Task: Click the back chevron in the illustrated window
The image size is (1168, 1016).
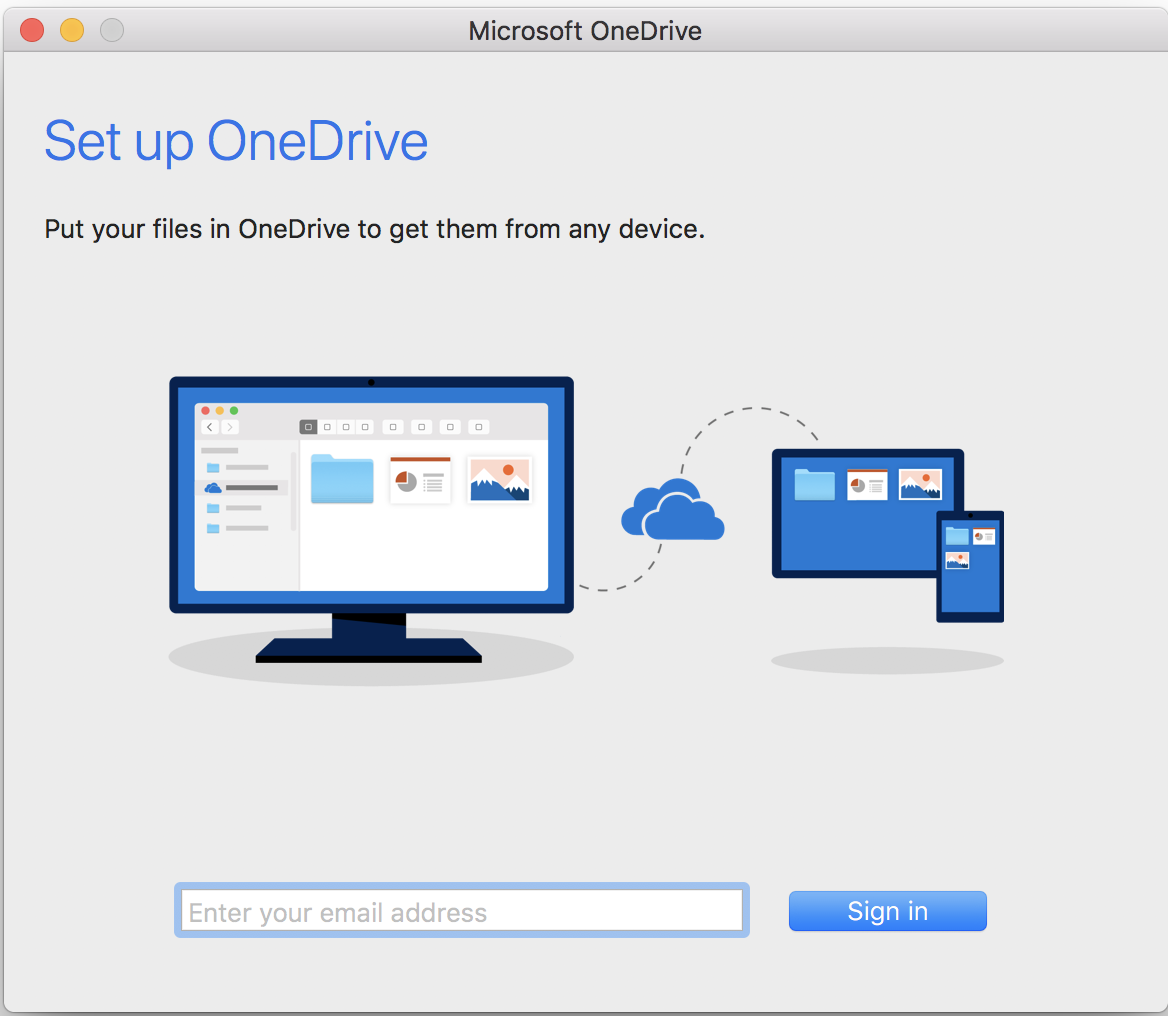Action: (x=211, y=427)
